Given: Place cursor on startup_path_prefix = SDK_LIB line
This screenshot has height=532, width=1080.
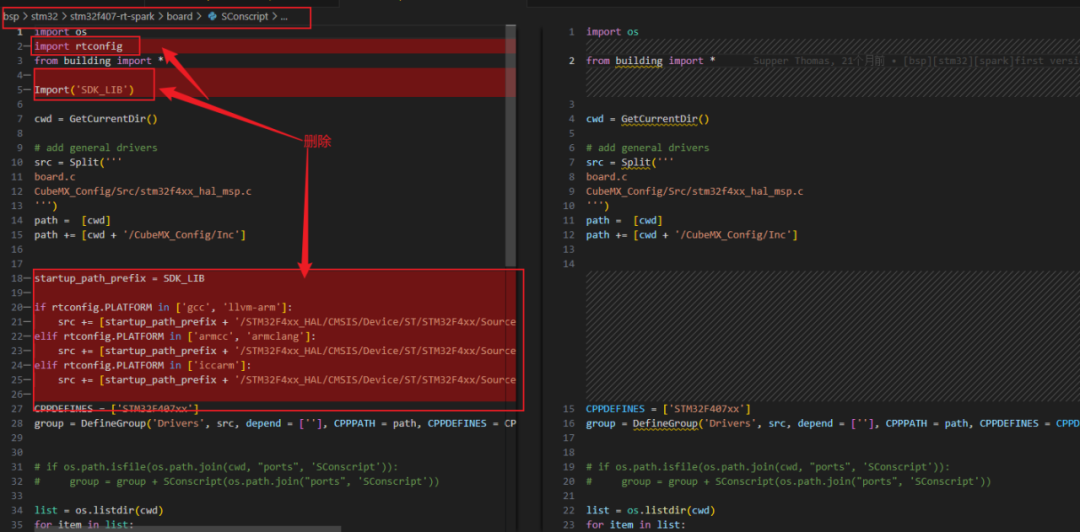Looking at the screenshot, I should tap(119, 278).
